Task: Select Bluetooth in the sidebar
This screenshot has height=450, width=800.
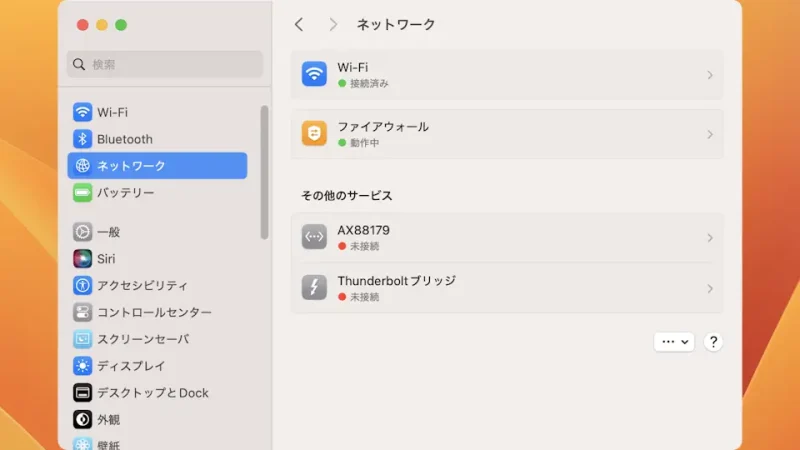Action: [157, 139]
